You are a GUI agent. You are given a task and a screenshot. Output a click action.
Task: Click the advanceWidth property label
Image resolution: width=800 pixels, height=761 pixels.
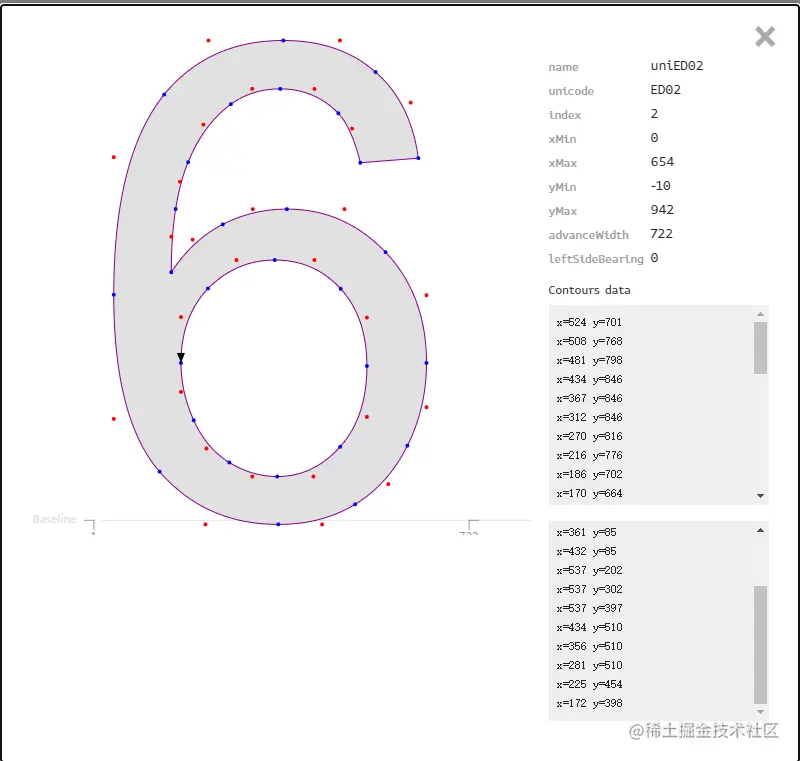(x=588, y=235)
